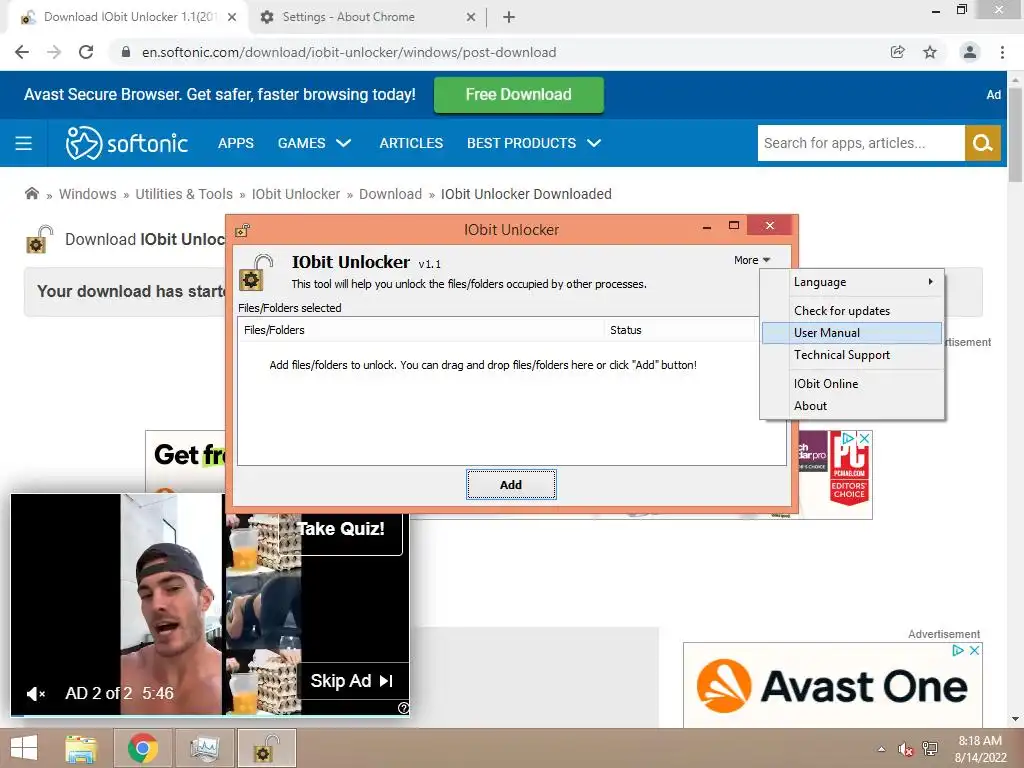Screen dimensions: 1024x768
Task: Click the share page icon in address bar
Action: 897,52
